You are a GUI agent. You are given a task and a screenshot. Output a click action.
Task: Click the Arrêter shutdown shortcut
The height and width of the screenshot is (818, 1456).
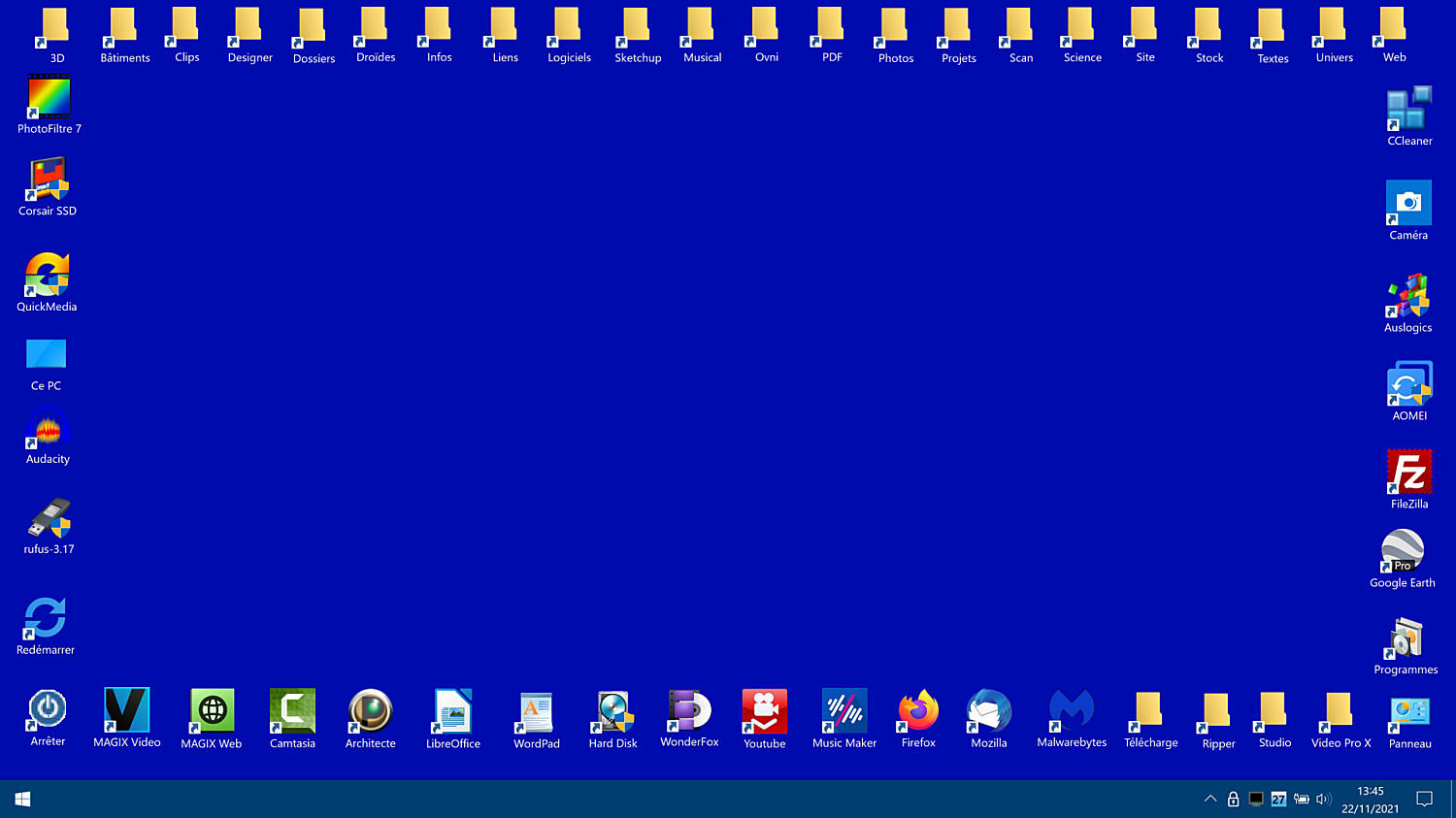[48, 709]
